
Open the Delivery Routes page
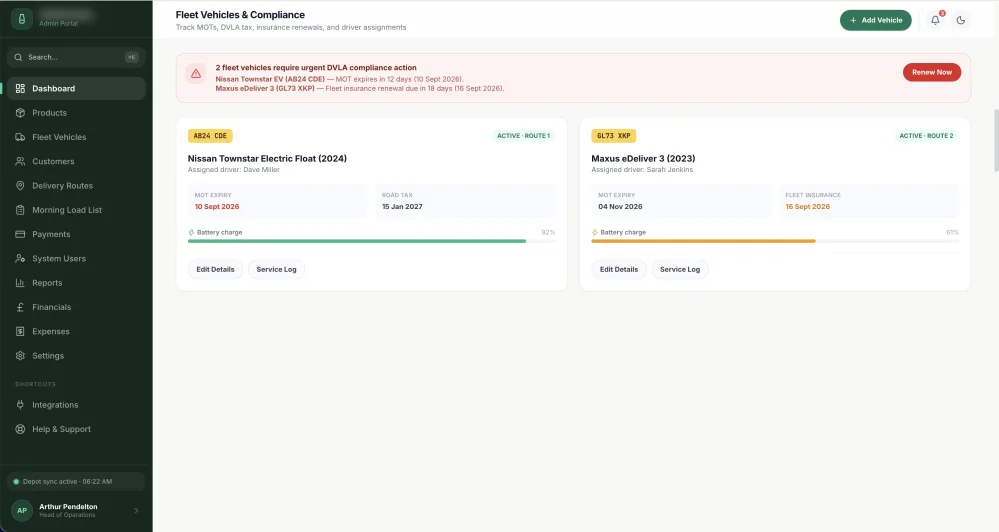tap(76, 185)
